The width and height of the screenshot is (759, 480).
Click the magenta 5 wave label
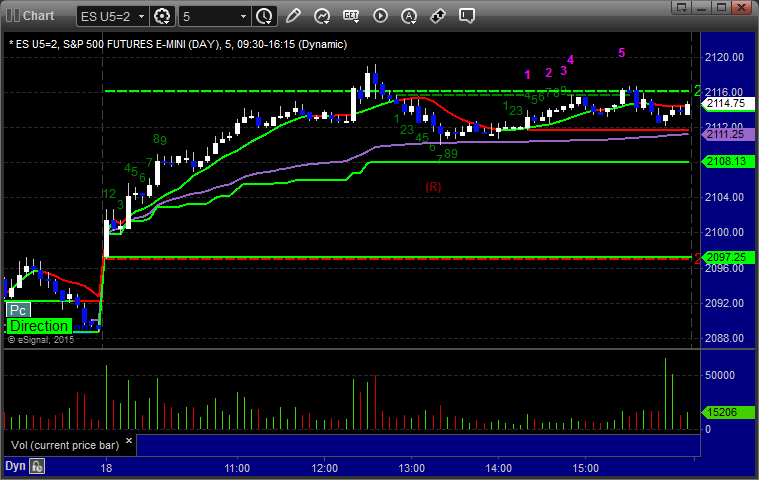(x=622, y=53)
